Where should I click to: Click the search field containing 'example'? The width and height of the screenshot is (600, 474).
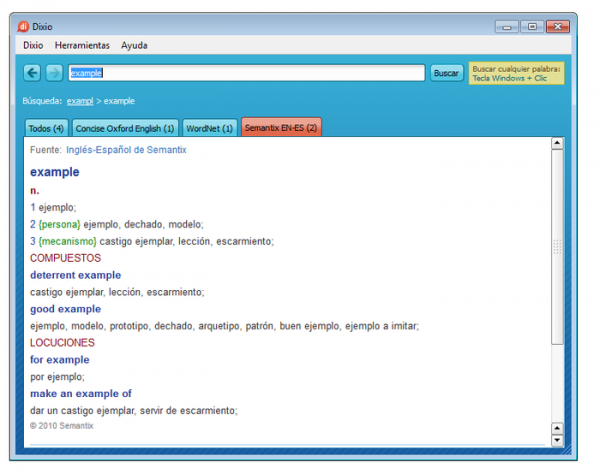click(x=245, y=73)
